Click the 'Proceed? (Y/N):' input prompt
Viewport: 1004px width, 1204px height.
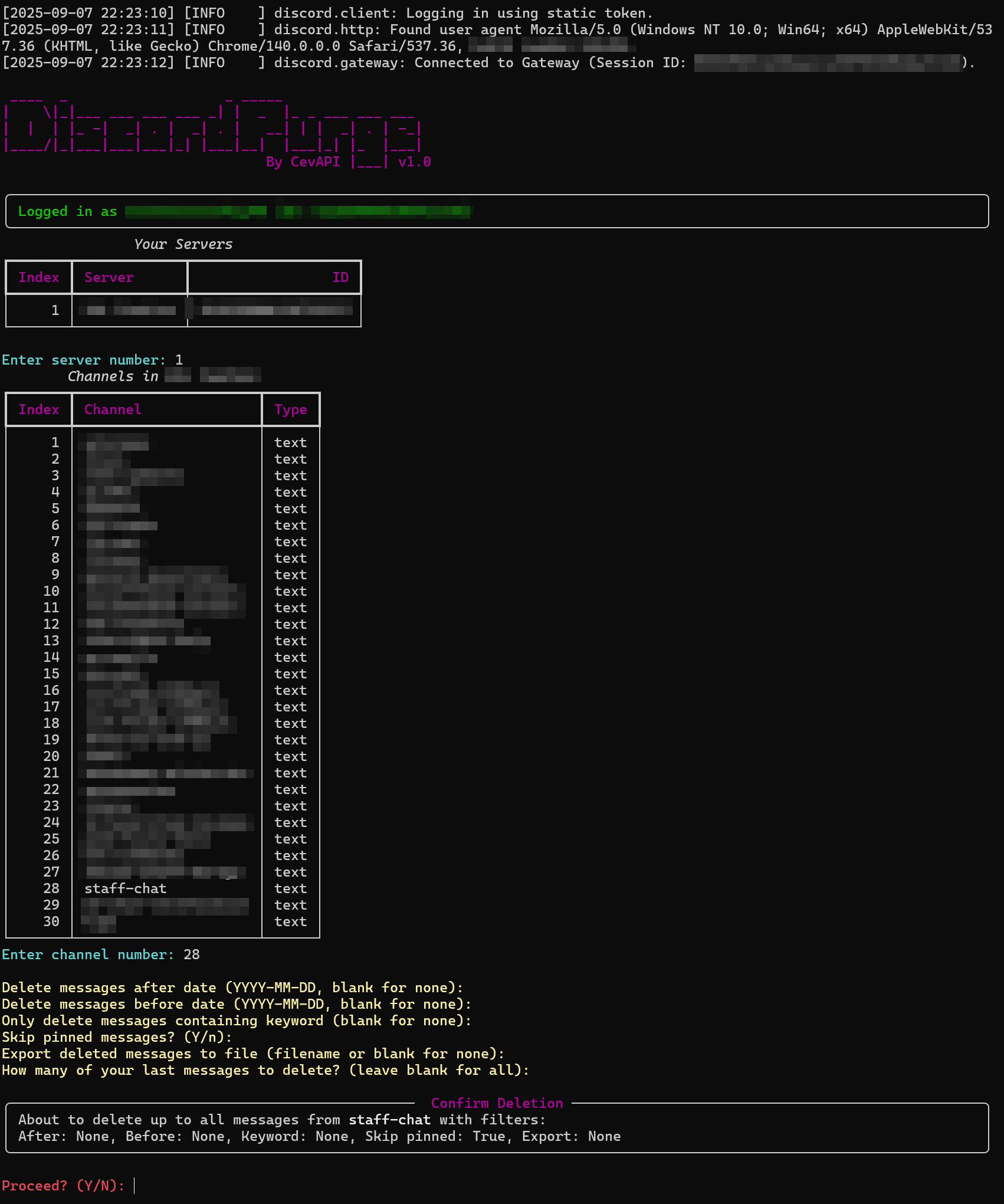click(x=63, y=1186)
